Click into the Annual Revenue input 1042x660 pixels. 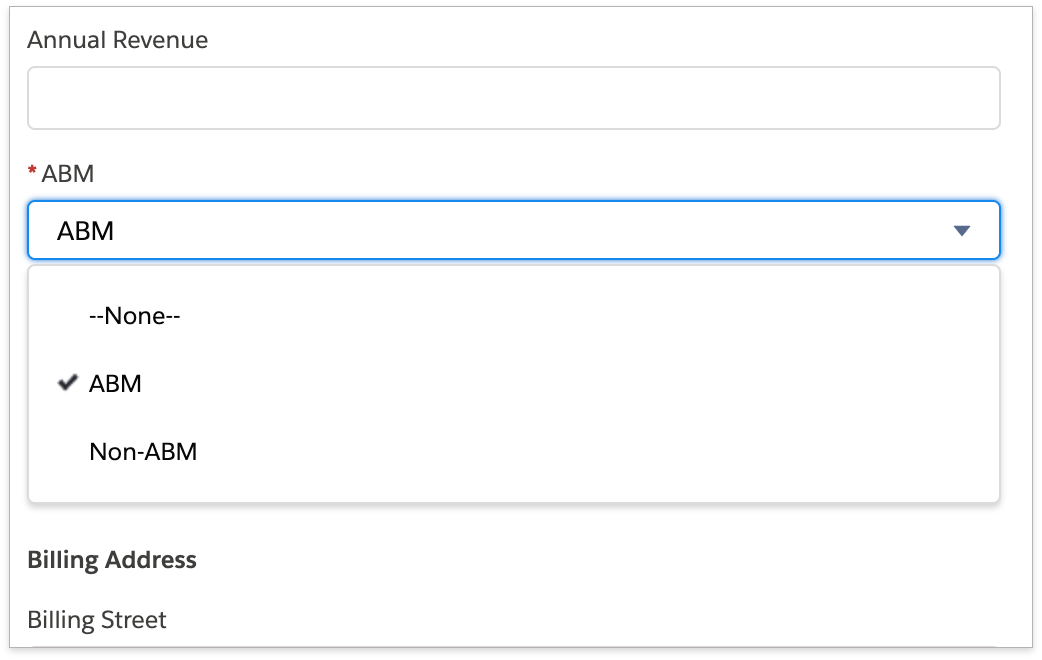pyautogui.click(x=513, y=98)
